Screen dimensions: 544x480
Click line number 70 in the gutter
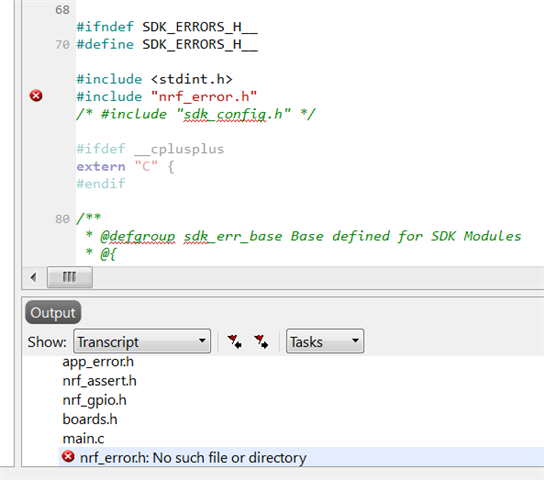62,44
